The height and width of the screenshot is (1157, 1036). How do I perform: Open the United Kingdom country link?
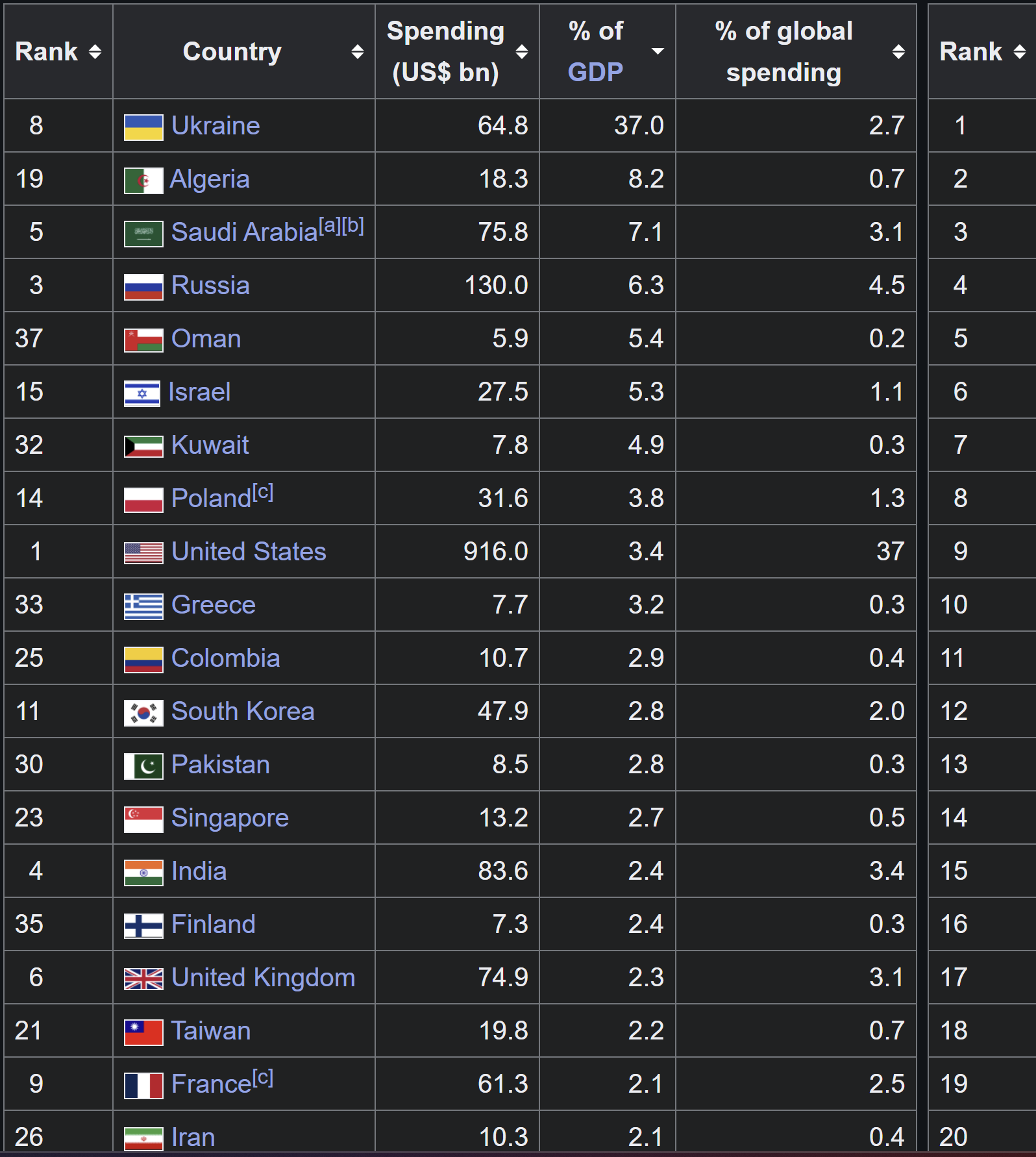(x=263, y=978)
